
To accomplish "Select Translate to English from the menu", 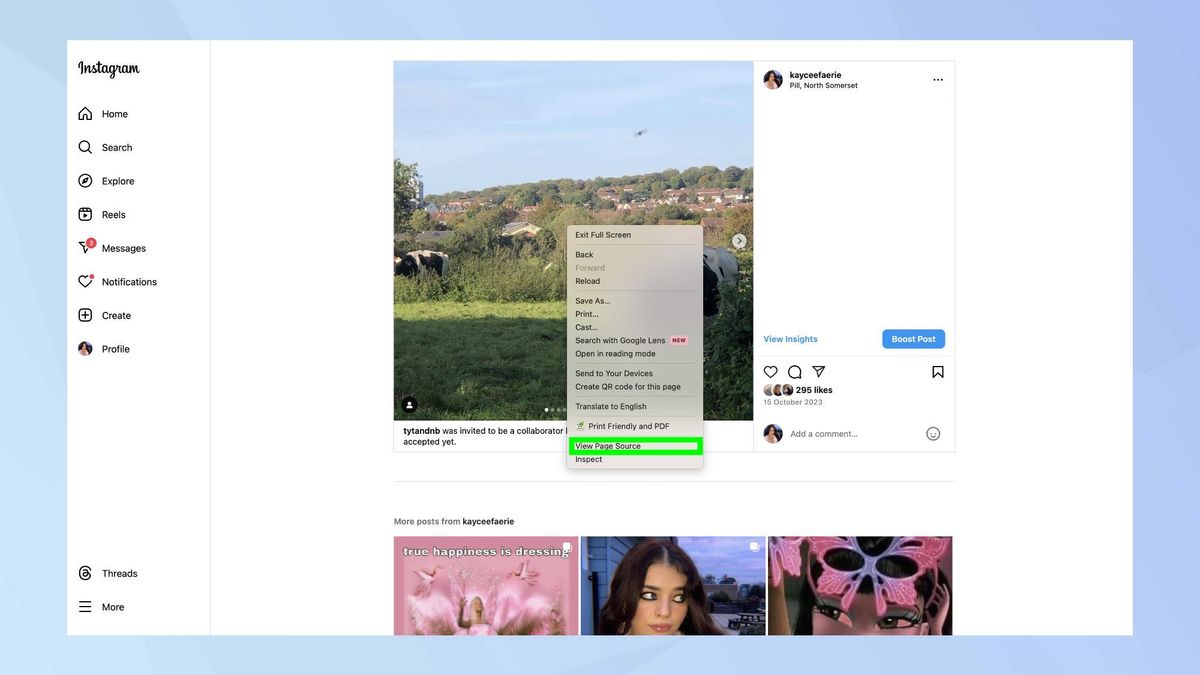I will [x=610, y=406].
